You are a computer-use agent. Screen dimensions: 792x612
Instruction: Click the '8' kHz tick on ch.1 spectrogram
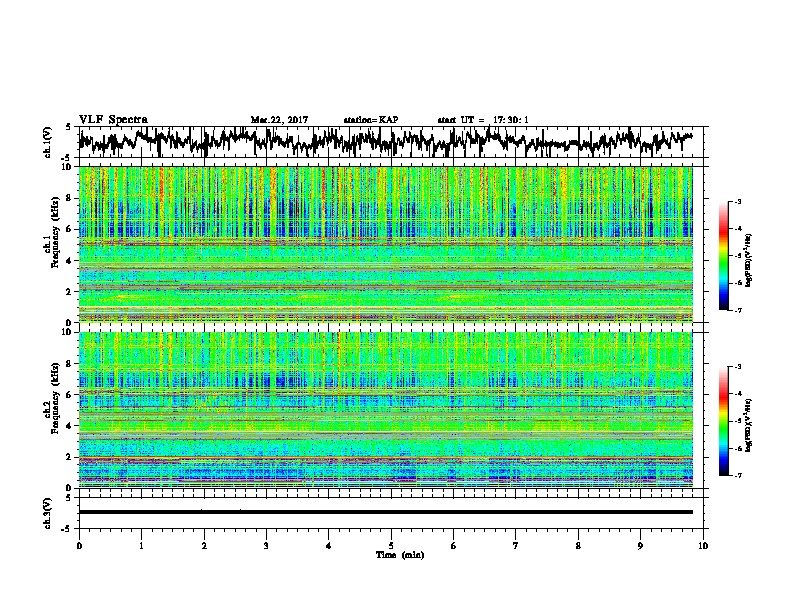point(69,198)
